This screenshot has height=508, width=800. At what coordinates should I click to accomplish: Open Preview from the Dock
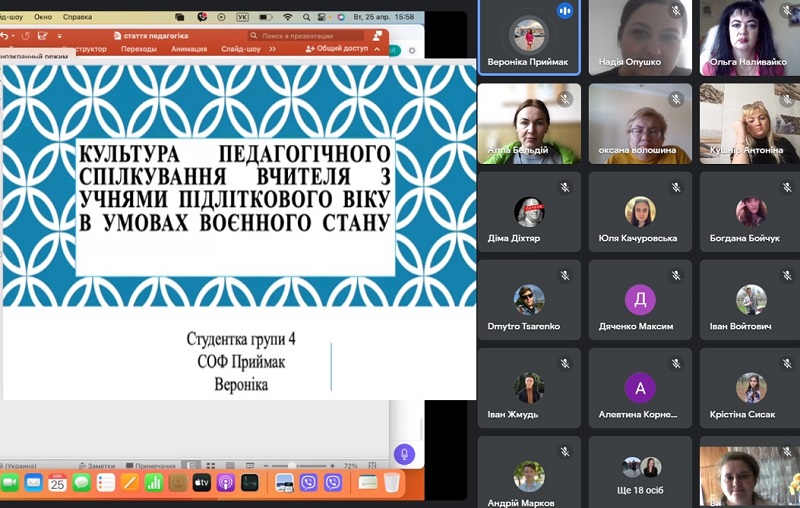pyautogui.click(x=284, y=482)
